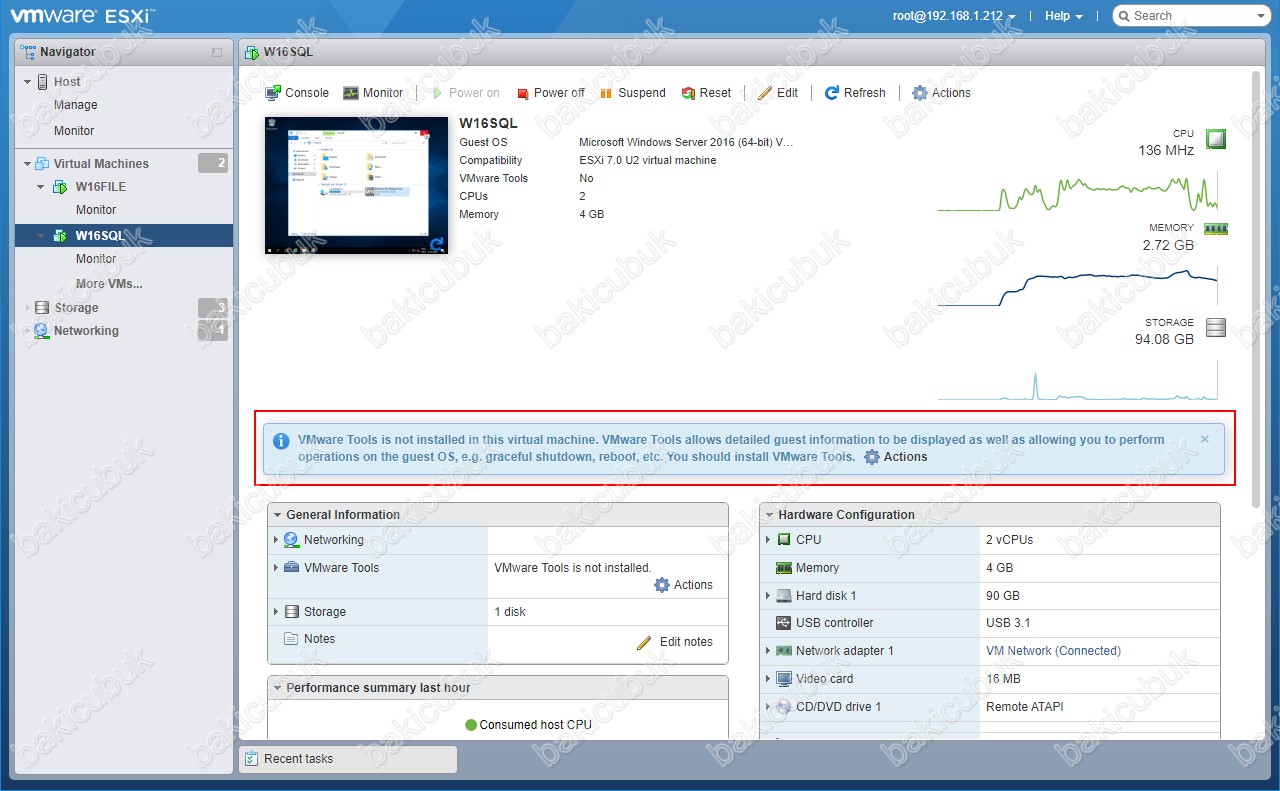Click the info icon in banner
The image size is (1280, 791).
281,441
